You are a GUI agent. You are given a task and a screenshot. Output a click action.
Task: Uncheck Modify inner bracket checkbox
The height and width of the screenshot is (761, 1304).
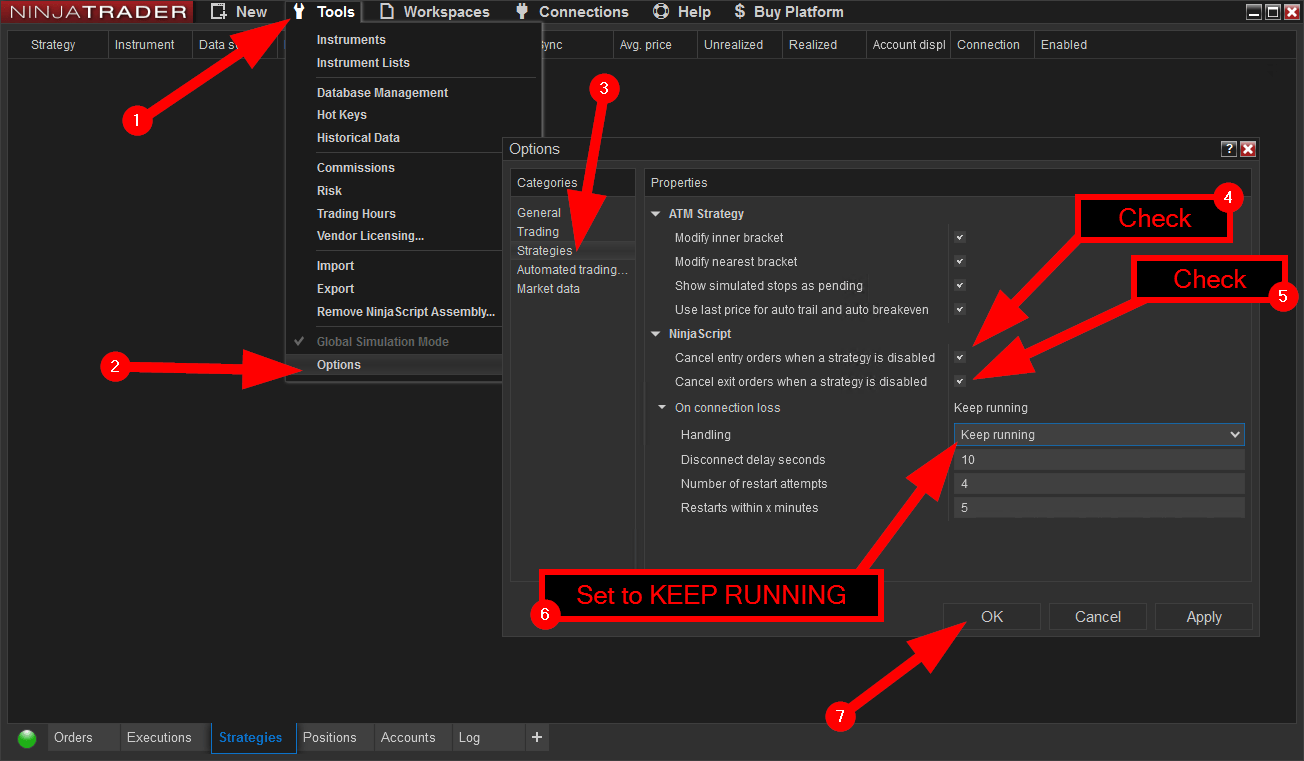click(960, 238)
